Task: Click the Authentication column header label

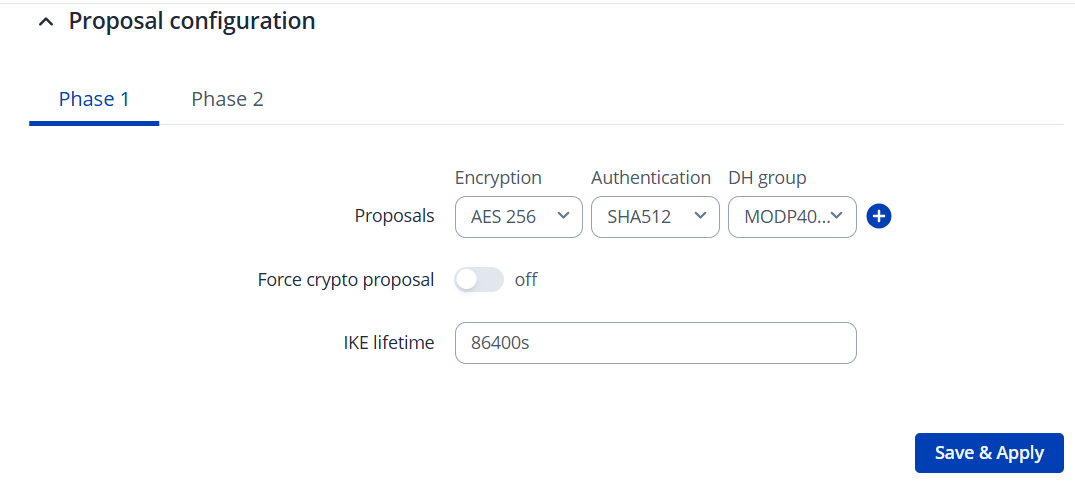Action: click(x=651, y=178)
